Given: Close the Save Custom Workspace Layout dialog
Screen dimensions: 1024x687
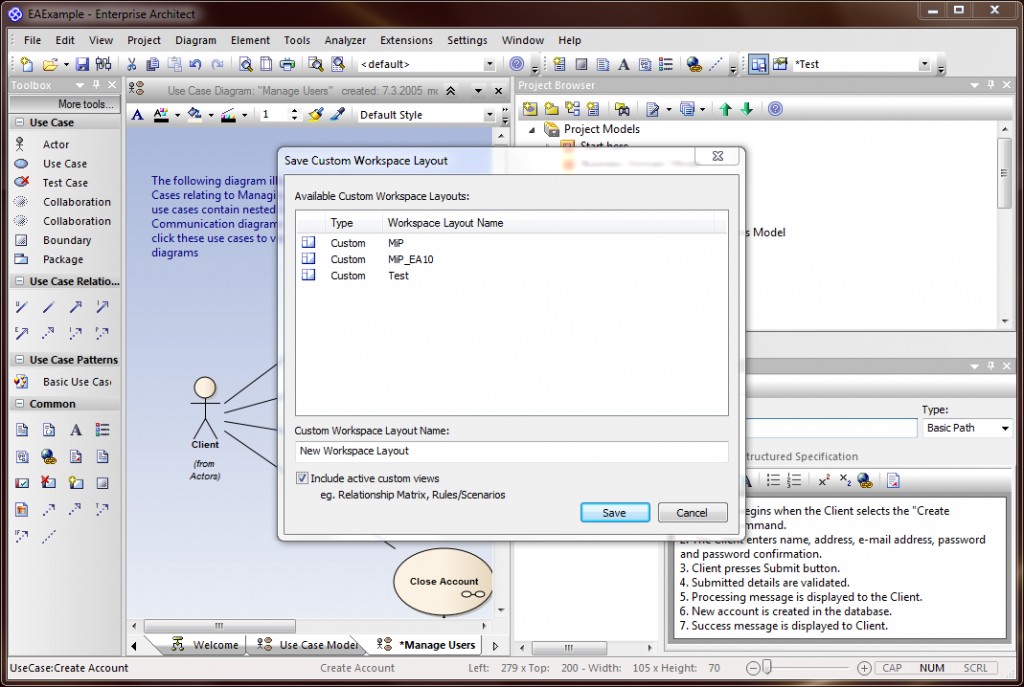Looking at the screenshot, I should click(x=718, y=156).
